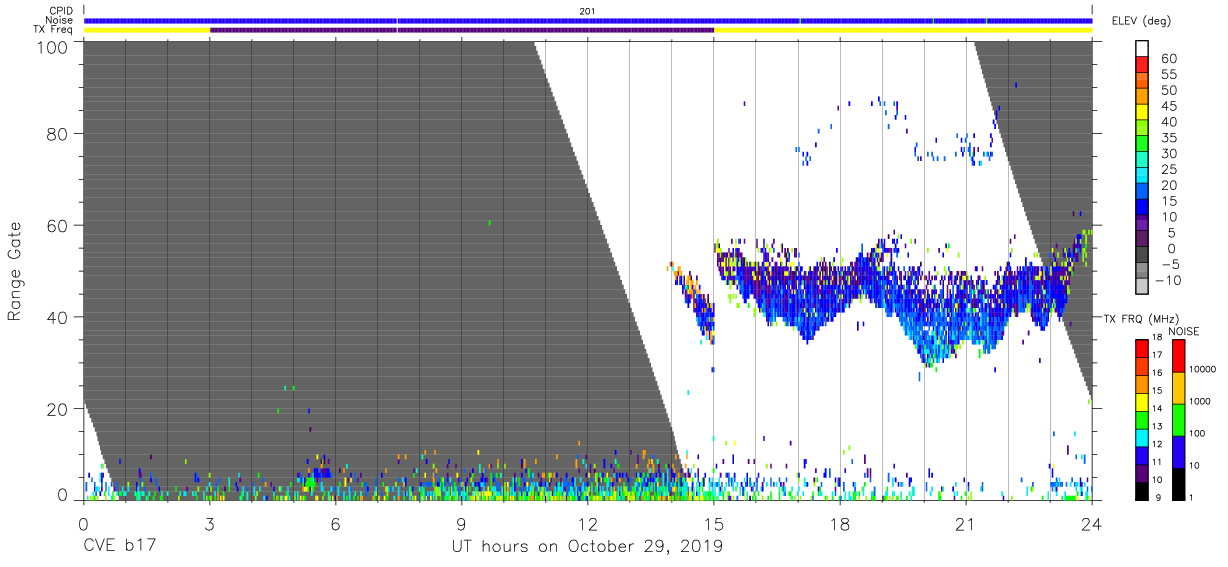Click the ELEV color bar label "55"
1228x567 pixels.
coord(1170,74)
